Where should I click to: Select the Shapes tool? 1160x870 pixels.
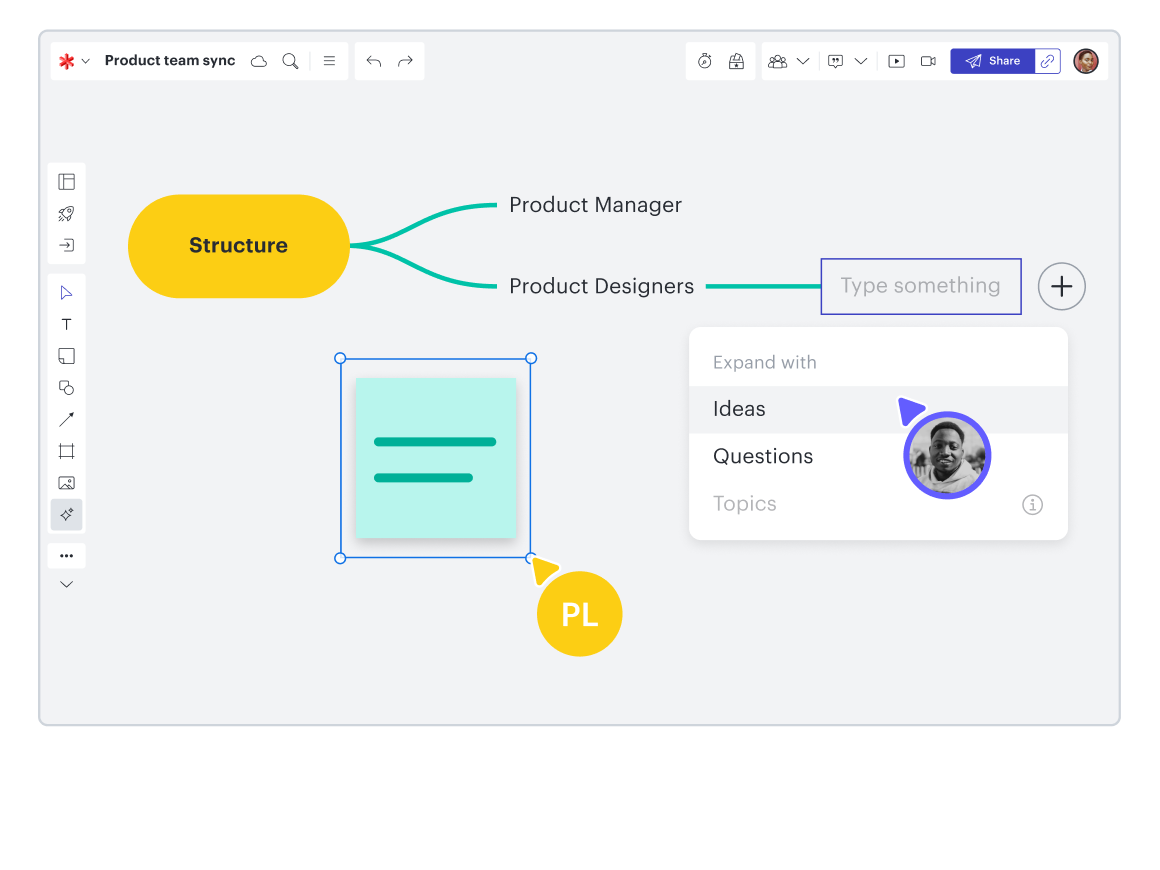pyautogui.click(x=66, y=388)
